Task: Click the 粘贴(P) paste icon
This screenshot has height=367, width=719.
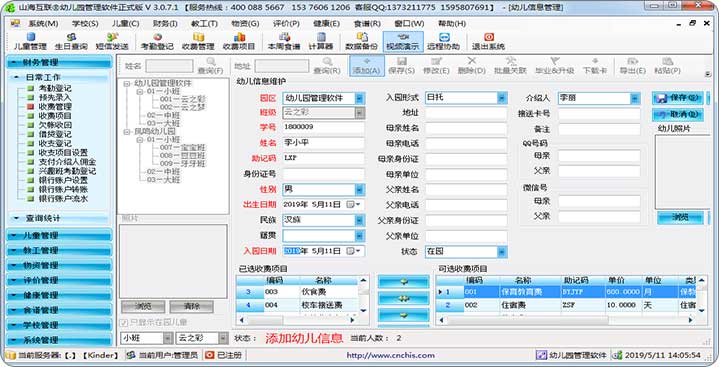Action: [x=668, y=66]
